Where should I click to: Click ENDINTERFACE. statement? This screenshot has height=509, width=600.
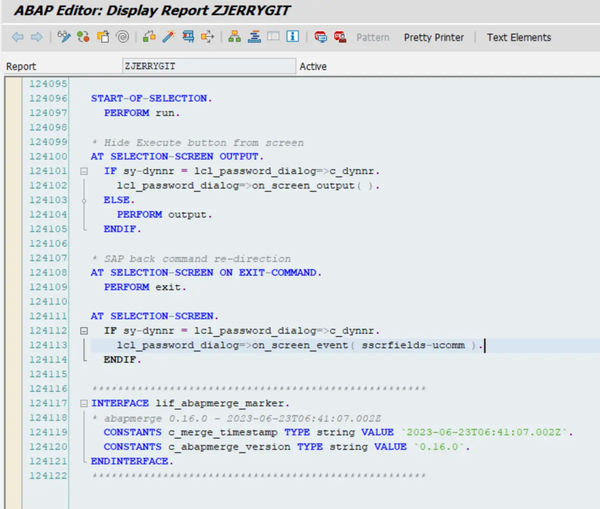pos(132,462)
